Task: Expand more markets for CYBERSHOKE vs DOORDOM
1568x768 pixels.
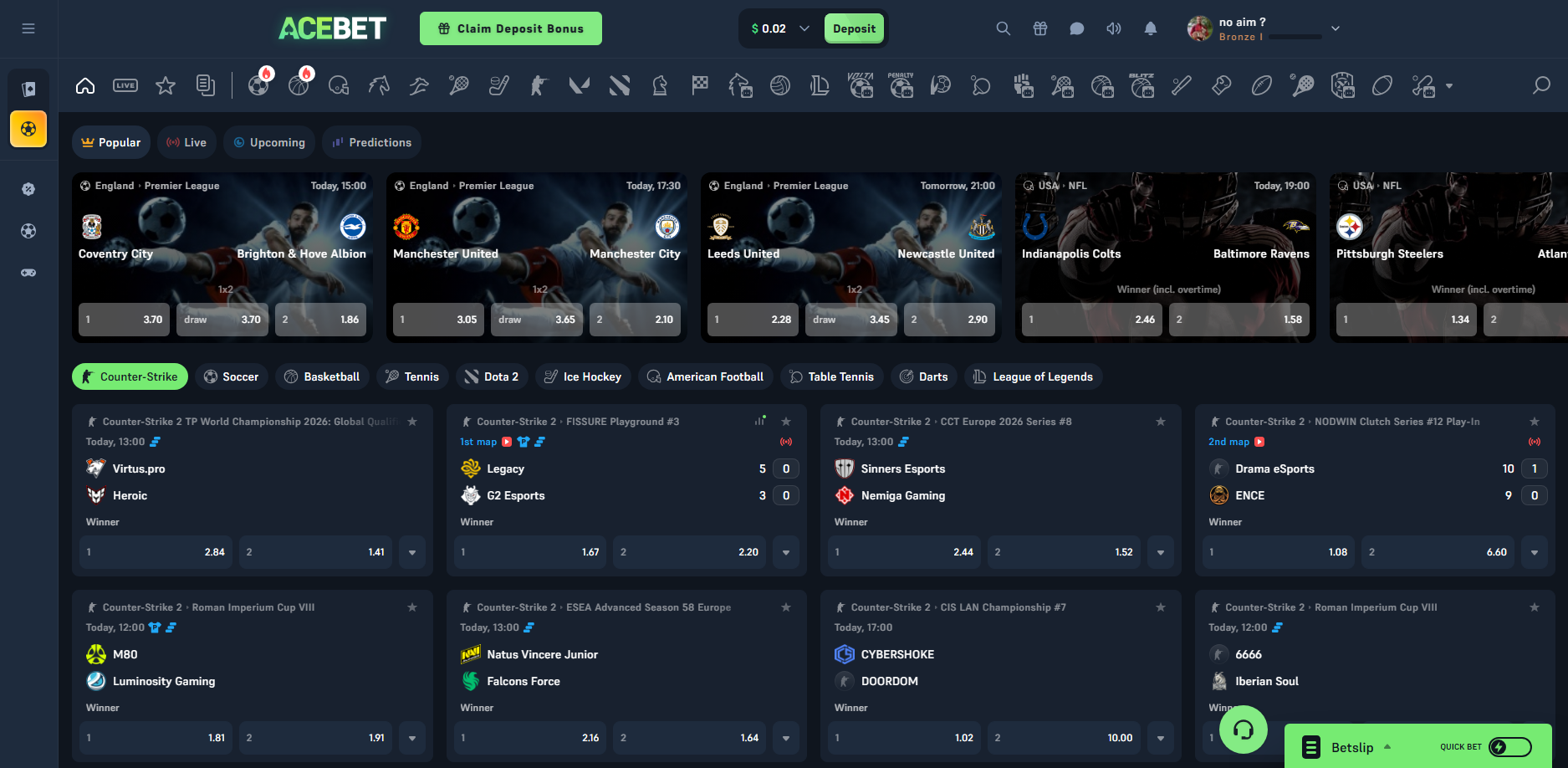Action: [1161, 738]
